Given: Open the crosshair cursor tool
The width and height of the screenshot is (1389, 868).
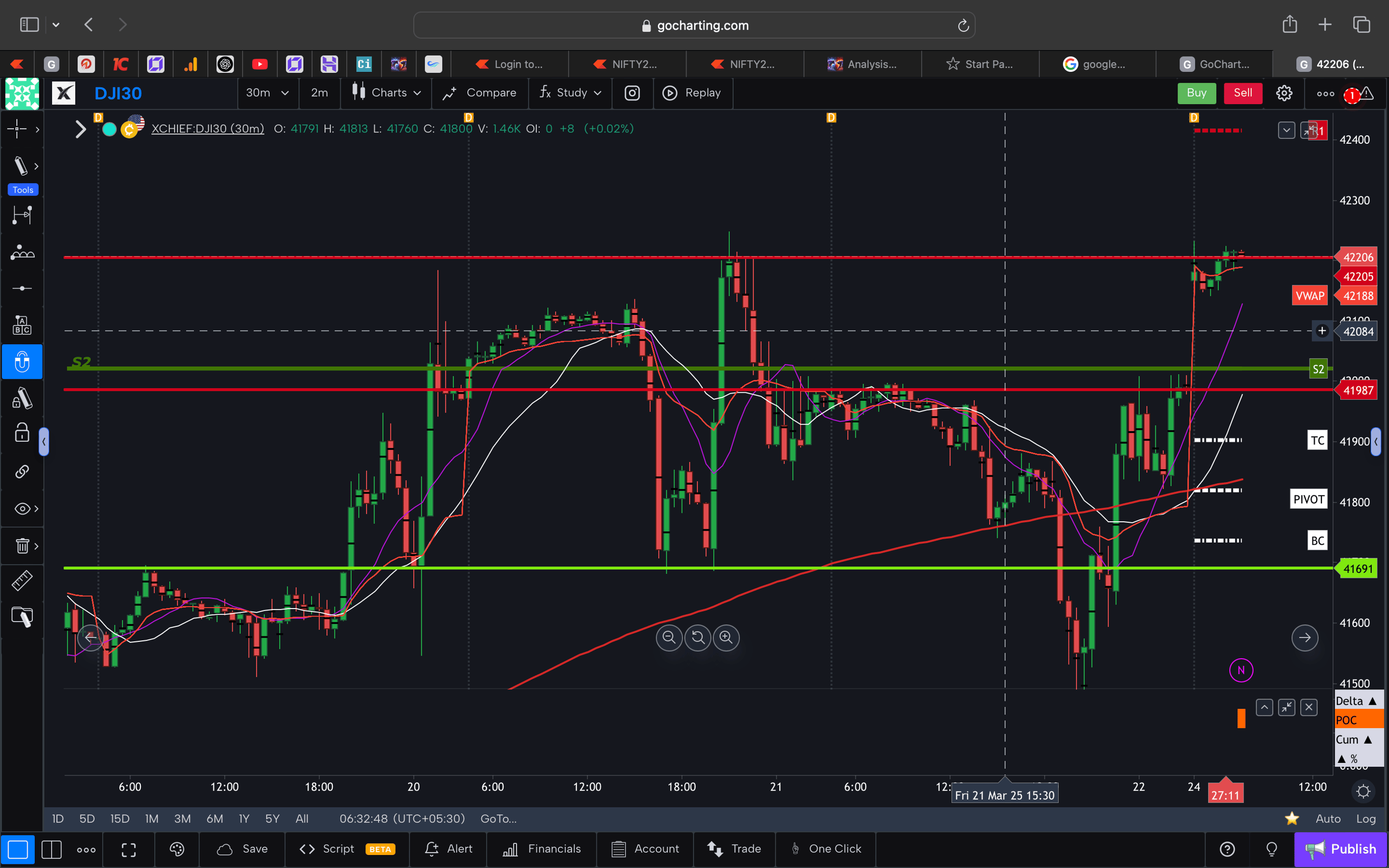Looking at the screenshot, I should pyautogui.click(x=17, y=129).
